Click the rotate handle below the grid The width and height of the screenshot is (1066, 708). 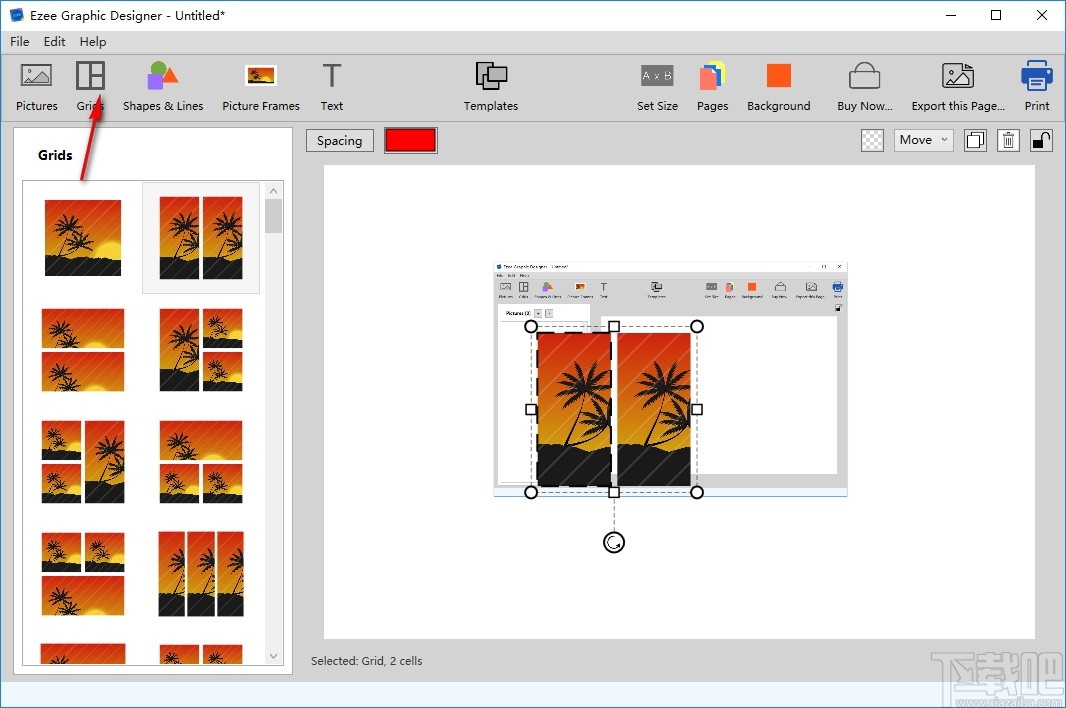click(614, 542)
